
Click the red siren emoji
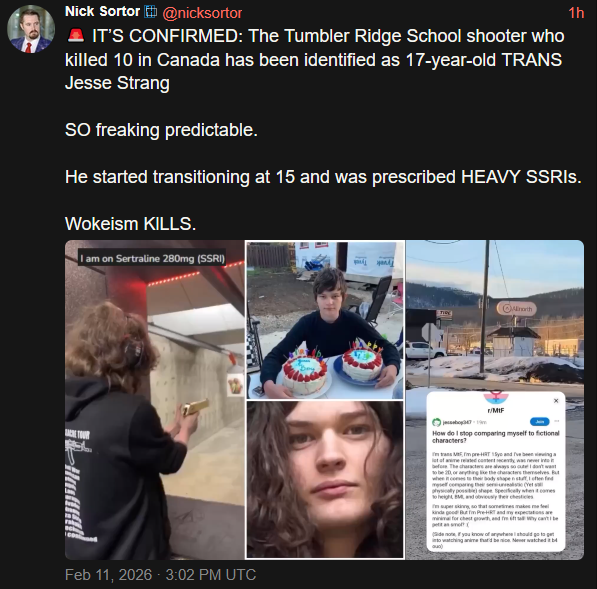click(x=76, y=36)
